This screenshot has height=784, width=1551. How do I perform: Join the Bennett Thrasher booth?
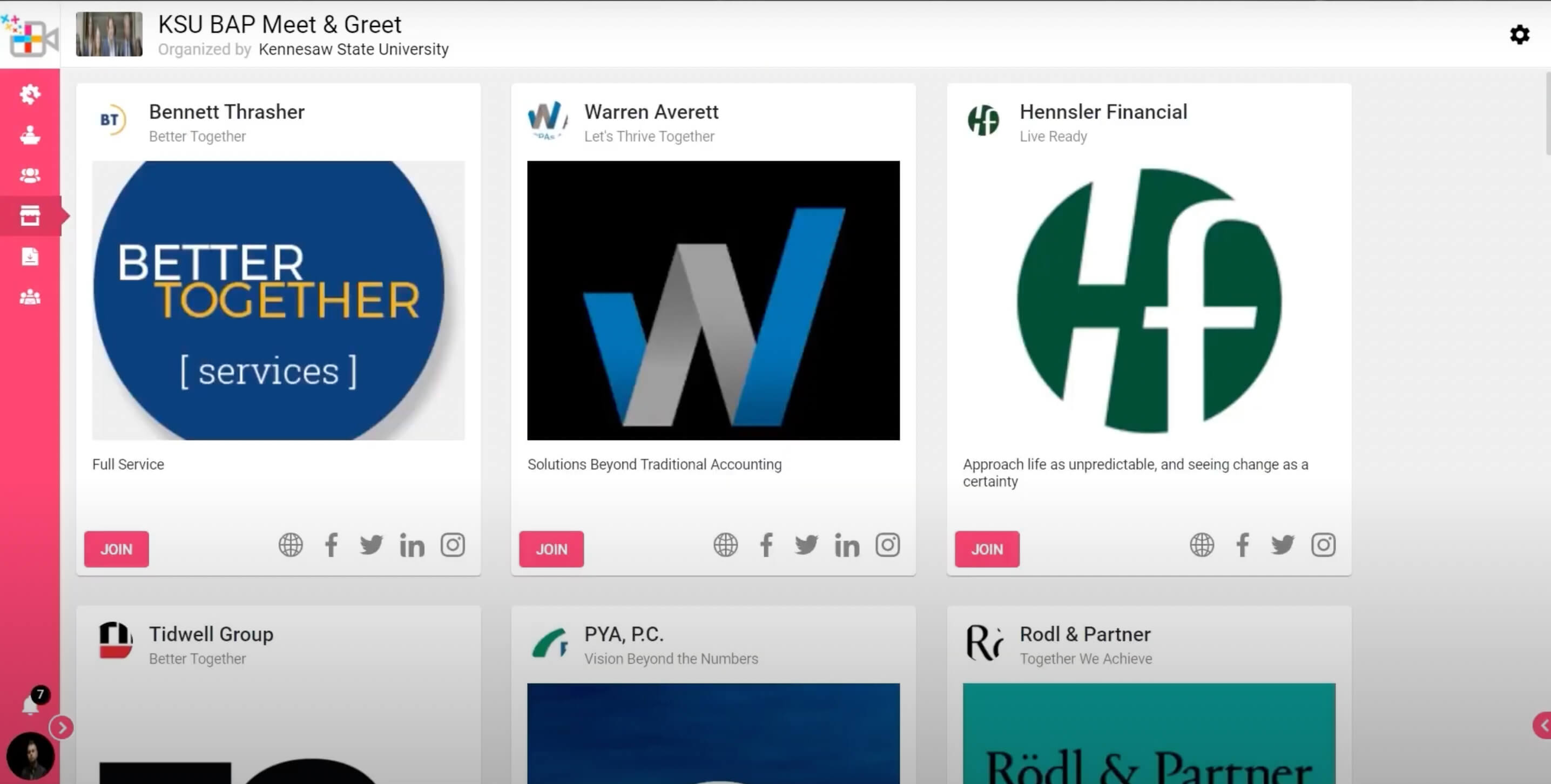click(116, 549)
